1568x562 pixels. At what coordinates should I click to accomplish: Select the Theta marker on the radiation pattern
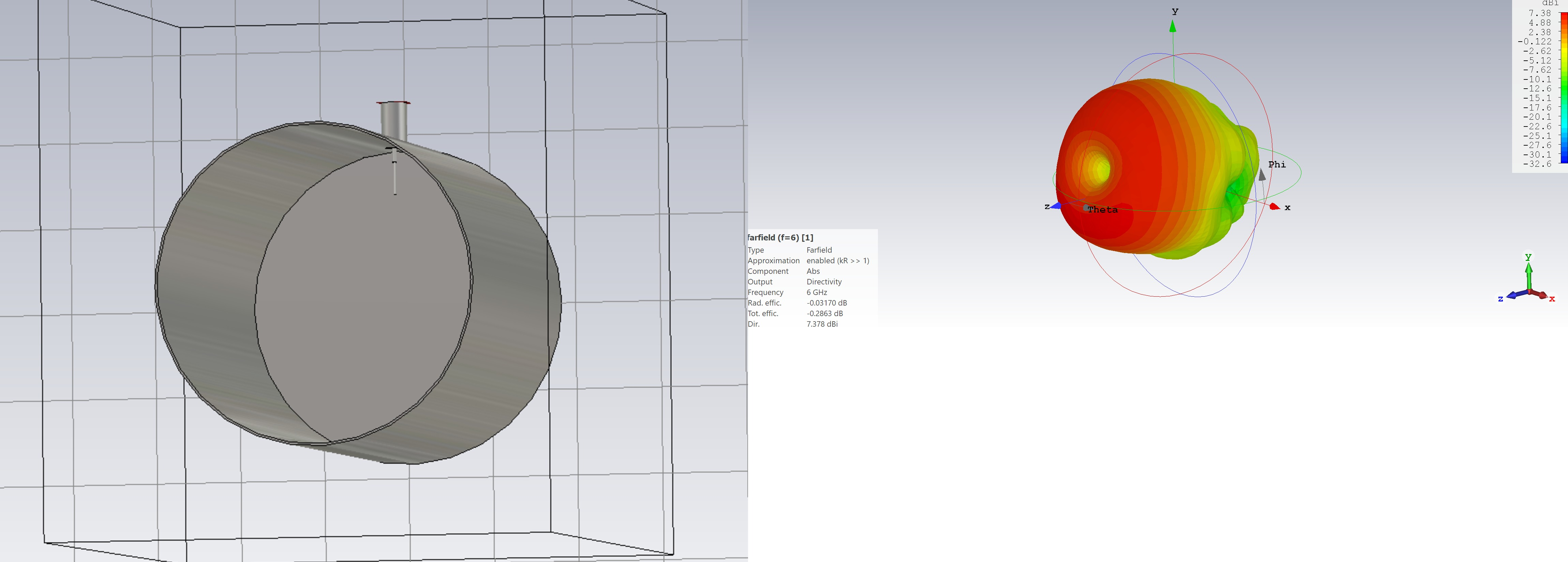[x=1089, y=208]
